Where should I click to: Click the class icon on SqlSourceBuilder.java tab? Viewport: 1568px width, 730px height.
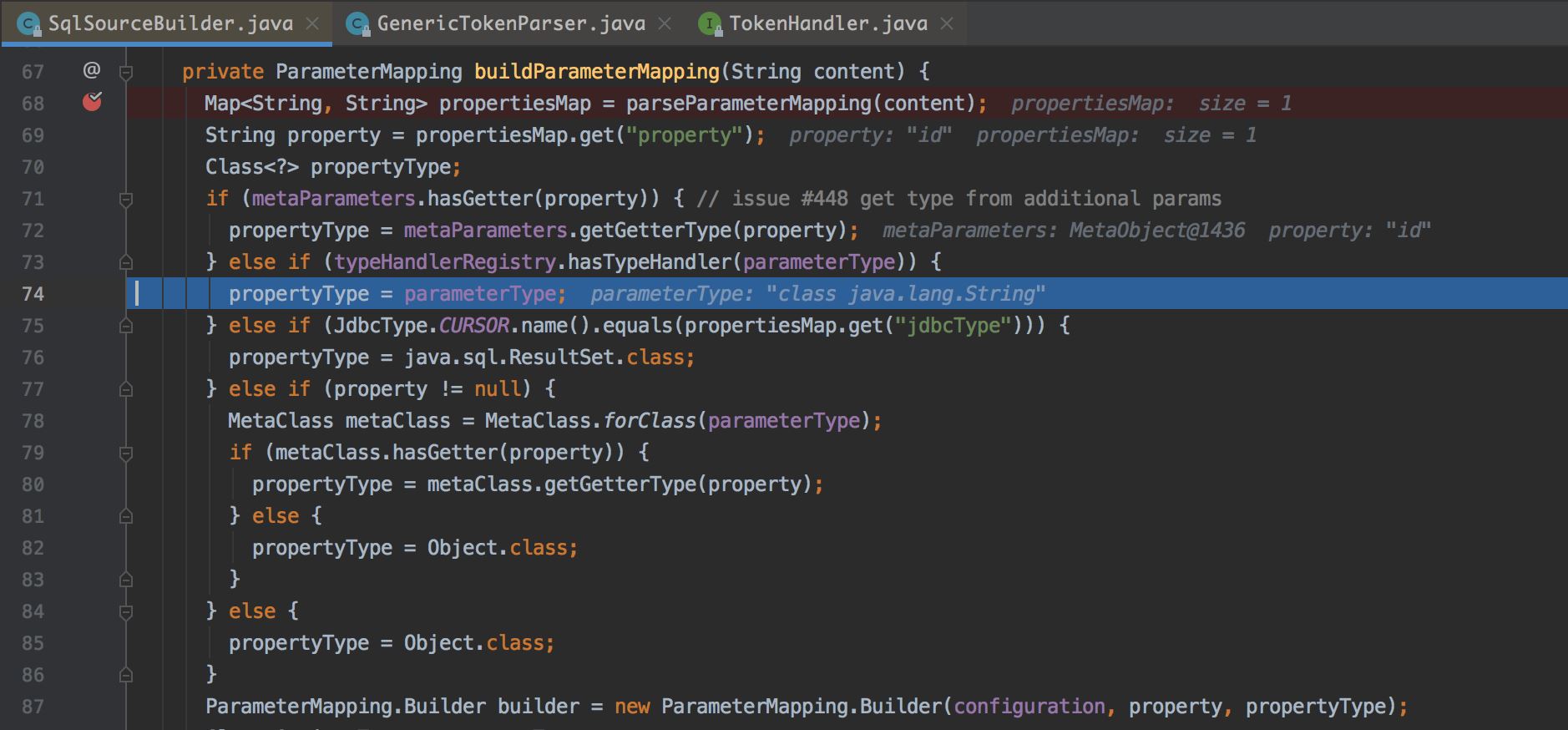30,24
